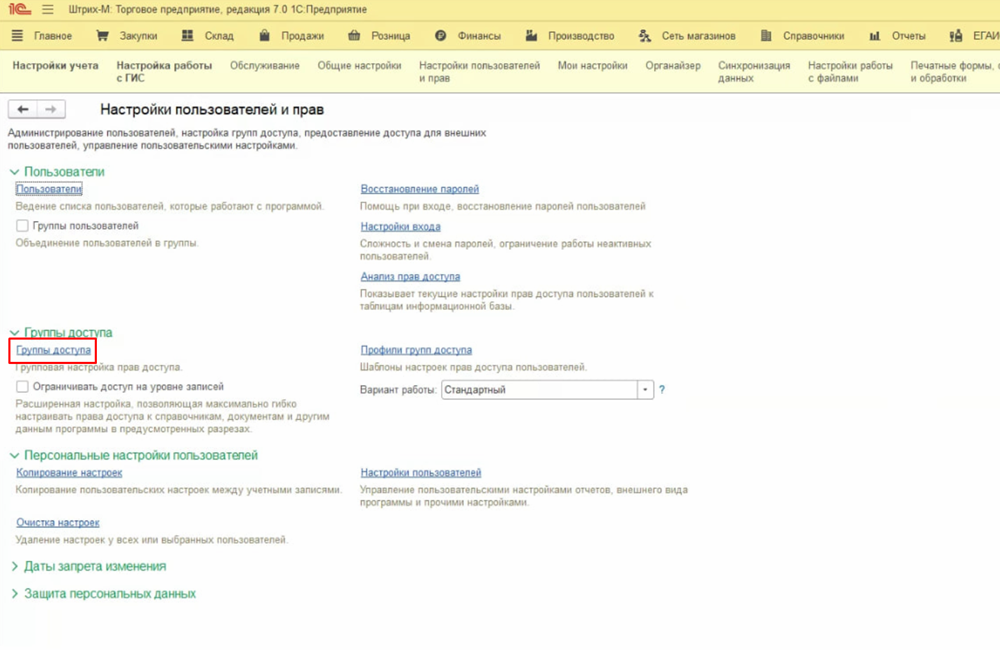Click the Продажи bag icon
Screen dimensions: 1000x650
[265, 36]
